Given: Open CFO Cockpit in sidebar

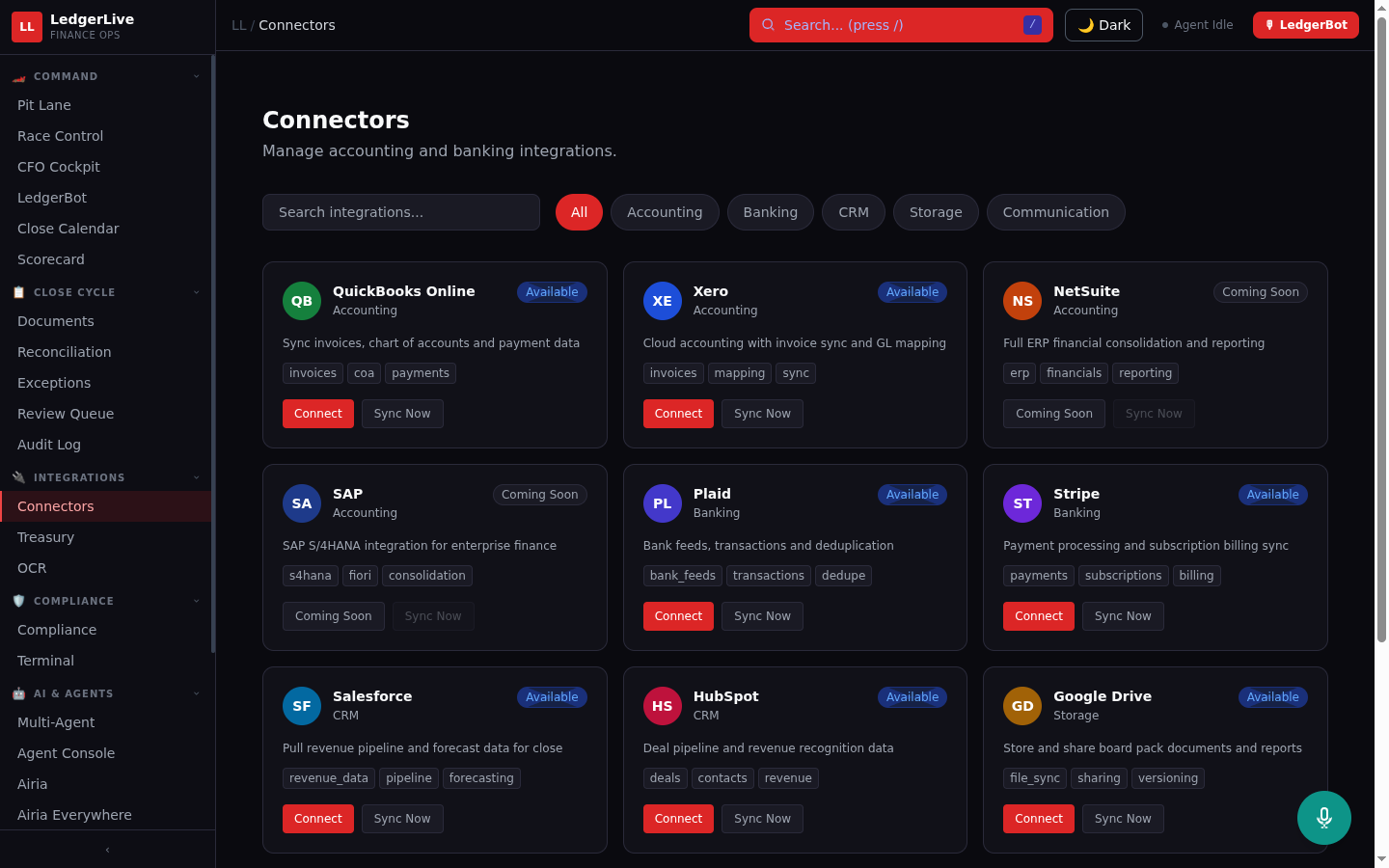Looking at the screenshot, I should tap(106, 167).
